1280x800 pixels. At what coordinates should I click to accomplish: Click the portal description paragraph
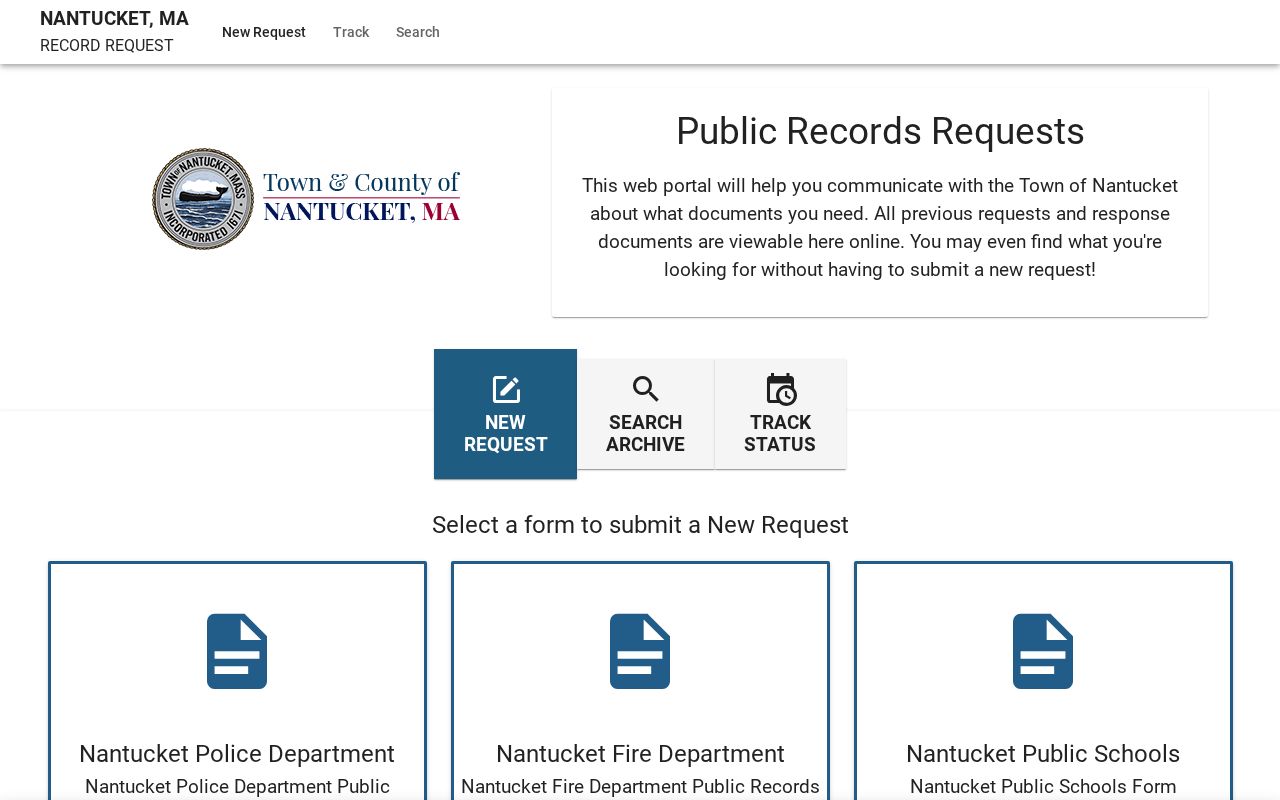(880, 228)
